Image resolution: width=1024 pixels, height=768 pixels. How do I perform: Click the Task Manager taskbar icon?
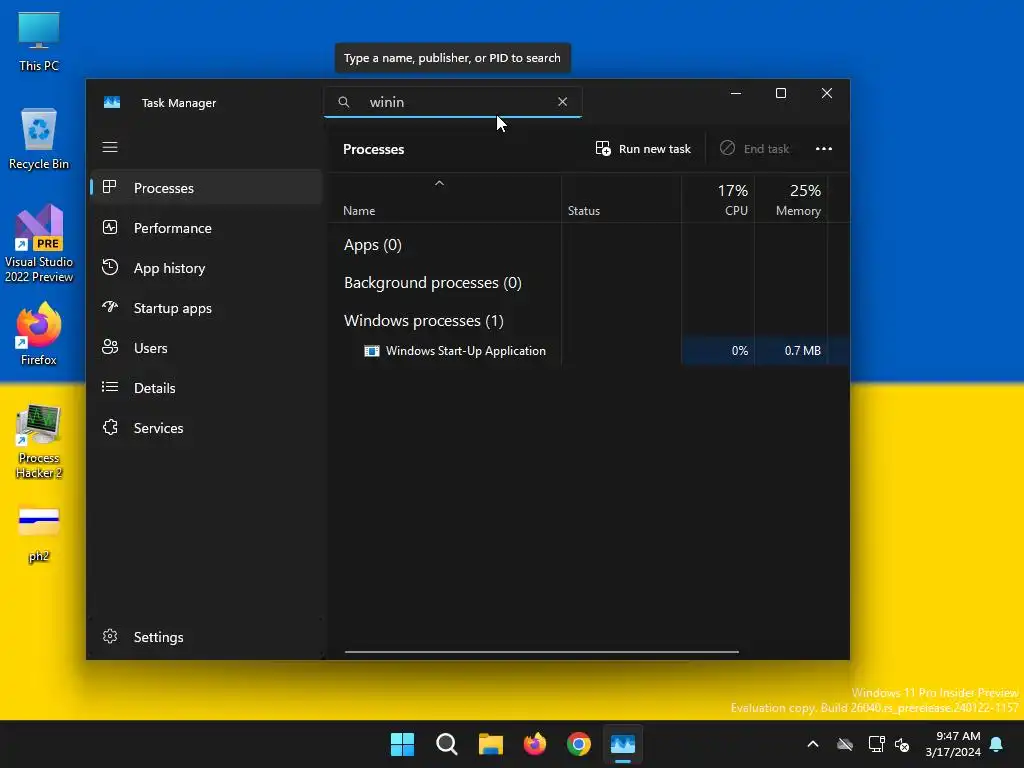[623, 744]
